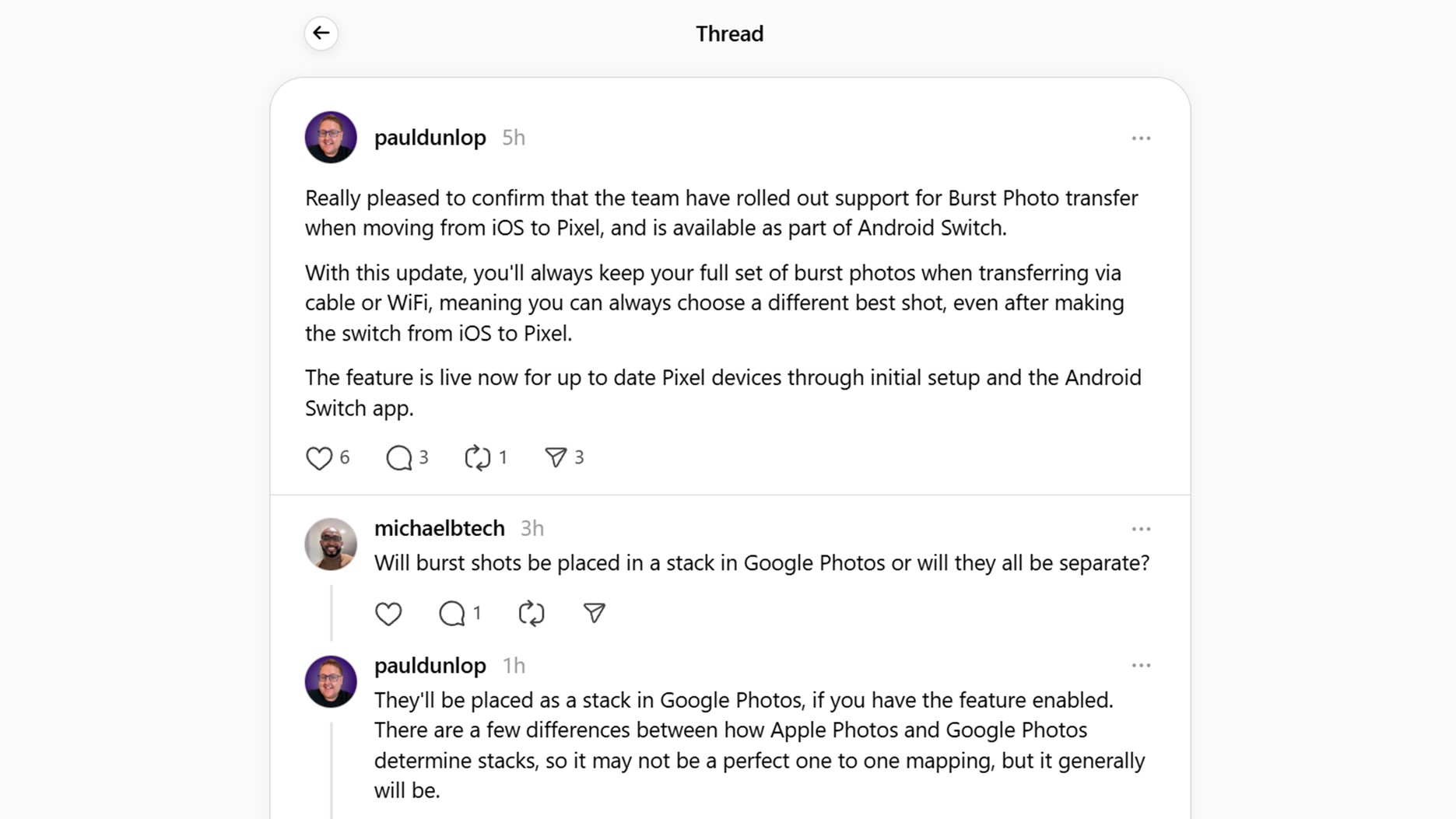Share pauldunlop's main post via send icon
The width and height of the screenshot is (1456, 819).
pyautogui.click(x=556, y=458)
